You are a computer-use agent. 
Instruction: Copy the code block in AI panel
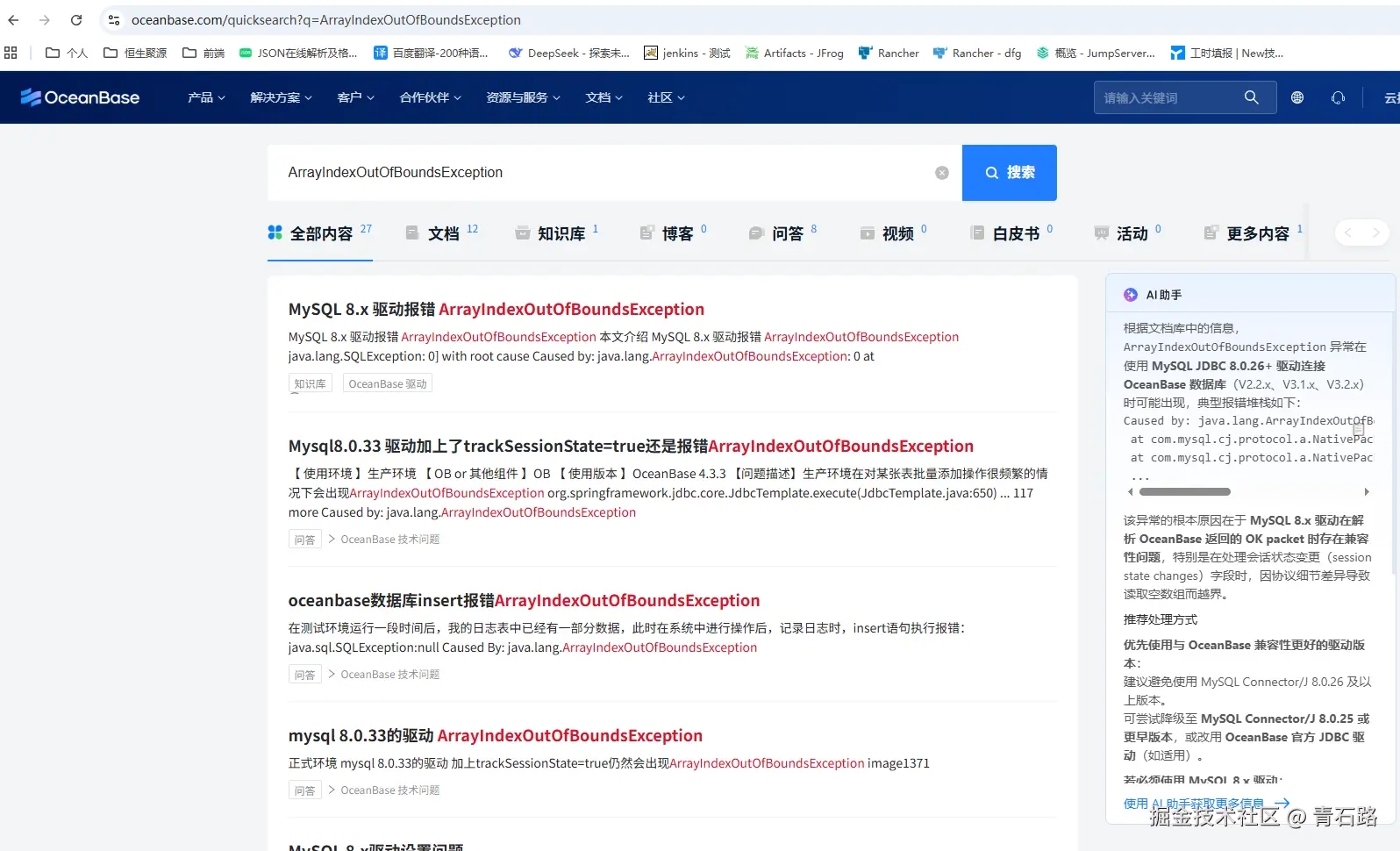(x=1359, y=429)
